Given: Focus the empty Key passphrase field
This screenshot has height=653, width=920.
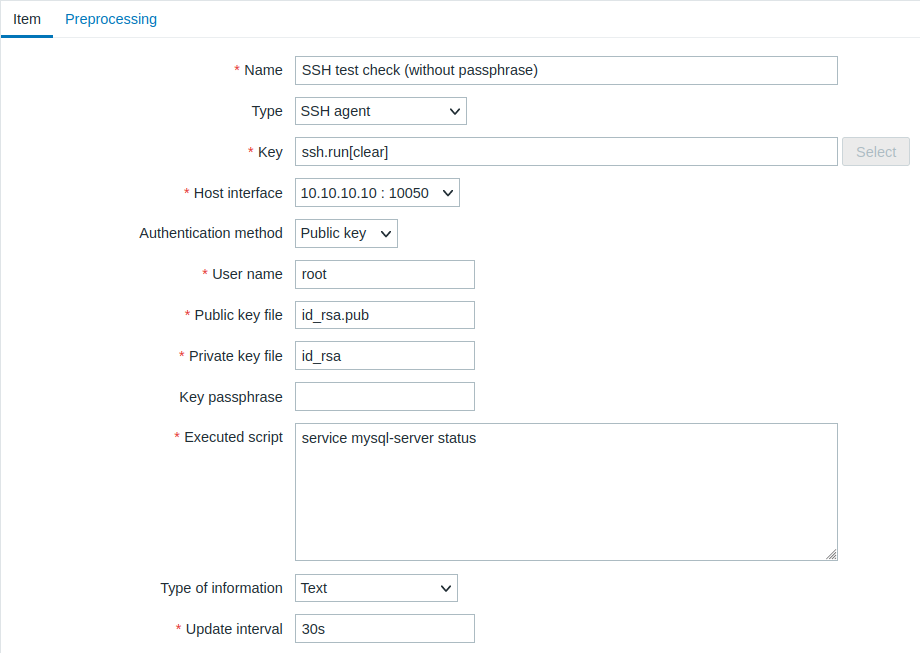Looking at the screenshot, I should click(385, 397).
